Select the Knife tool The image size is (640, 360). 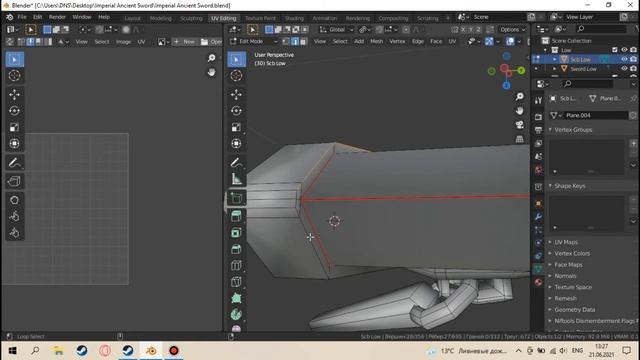(x=236, y=282)
